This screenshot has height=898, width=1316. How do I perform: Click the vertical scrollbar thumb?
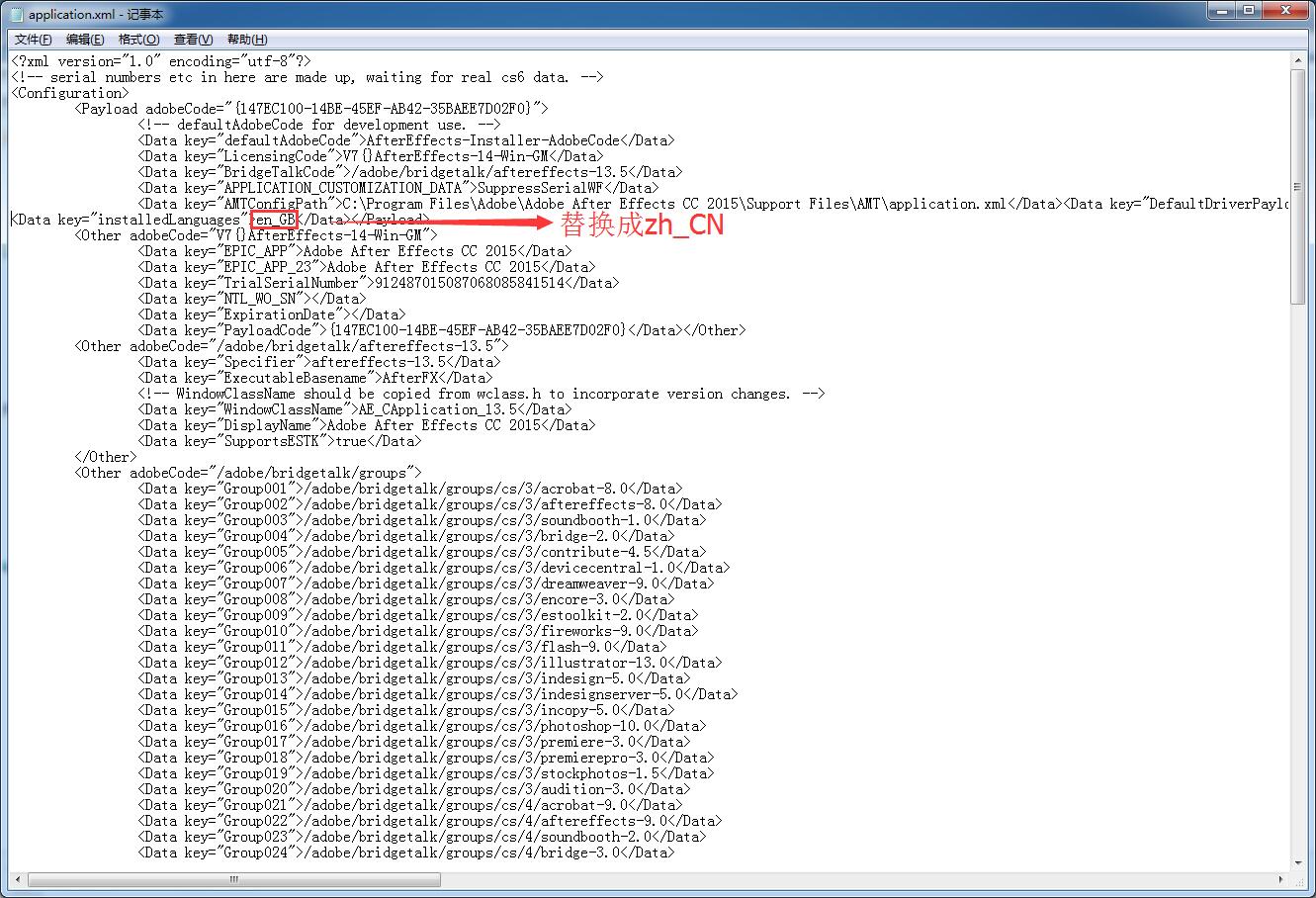coord(1299,186)
